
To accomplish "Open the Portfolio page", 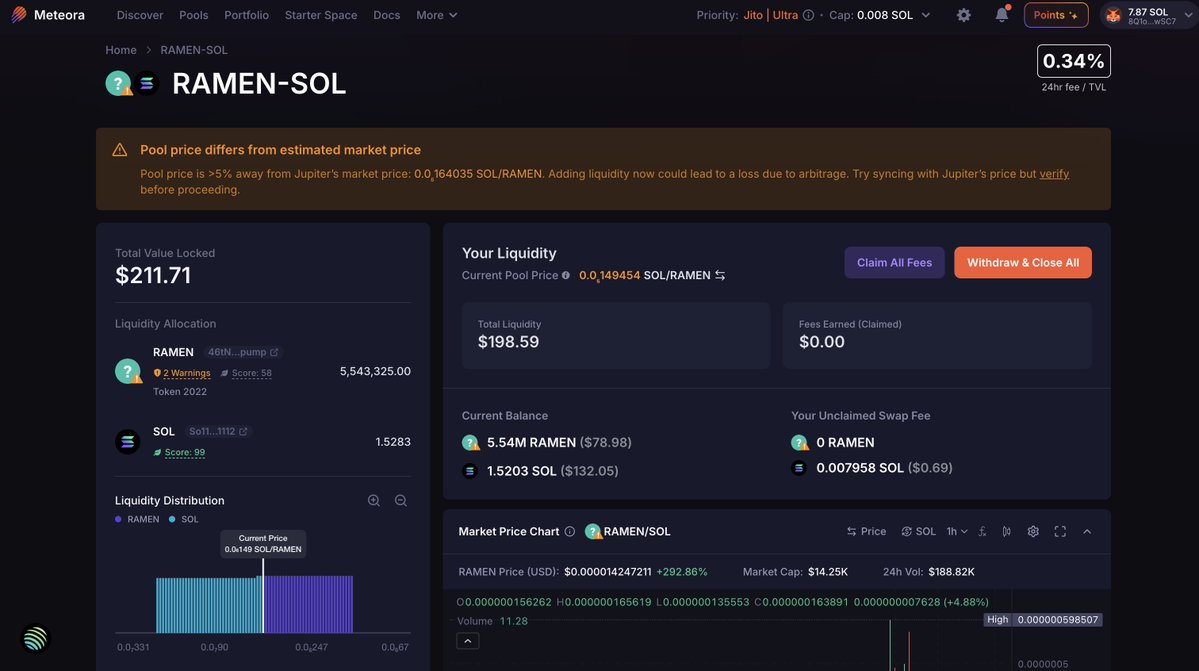I will coord(246,15).
